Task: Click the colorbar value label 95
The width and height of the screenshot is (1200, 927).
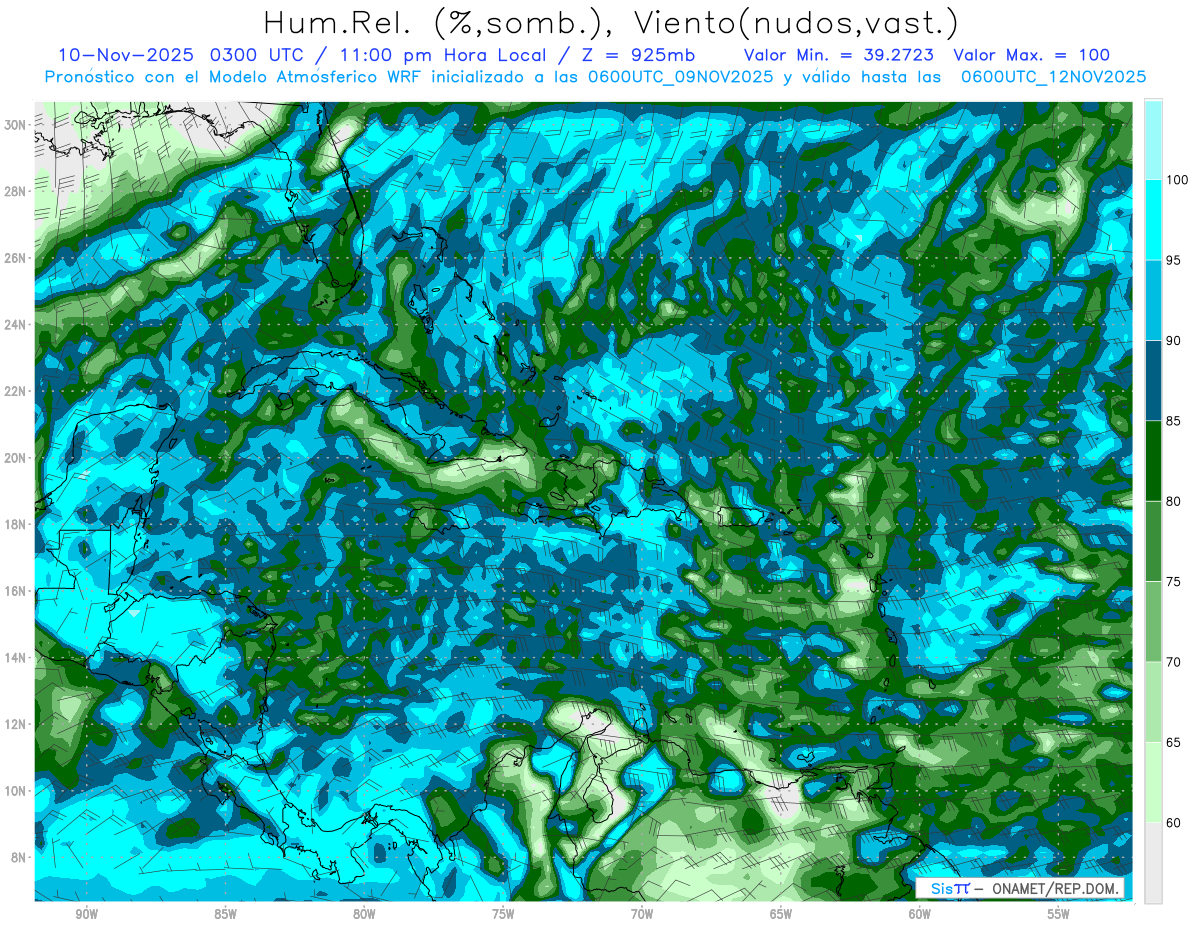Action: [x=1175, y=260]
